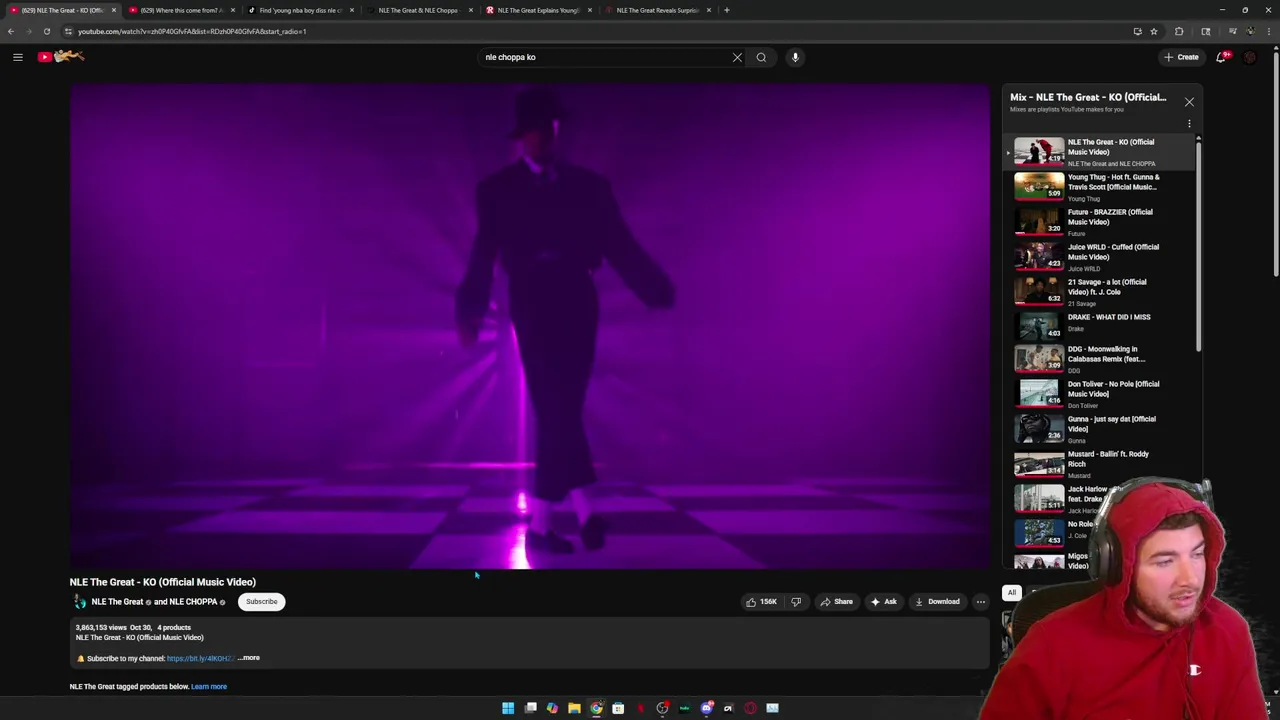
Task: Open NLE CHOPPA channel link
Action: pyautogui.click(x=193, y=602)
